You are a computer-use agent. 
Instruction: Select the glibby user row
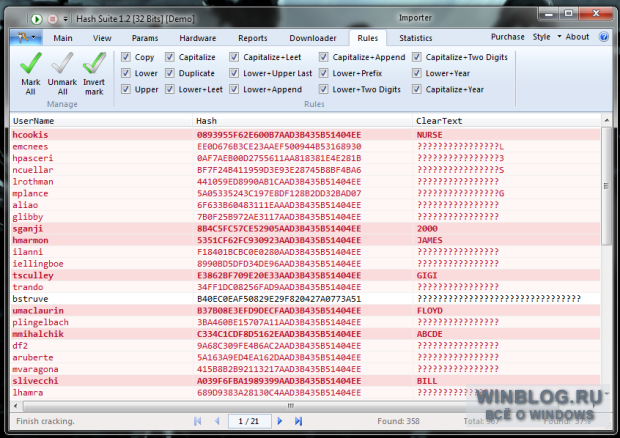(x=305, y=216)
